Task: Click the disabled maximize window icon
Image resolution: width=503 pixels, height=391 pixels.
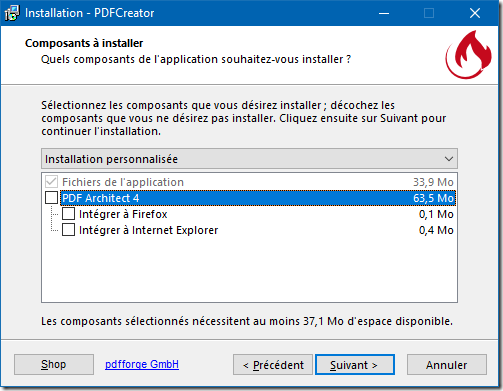Action: pos(429,13)
